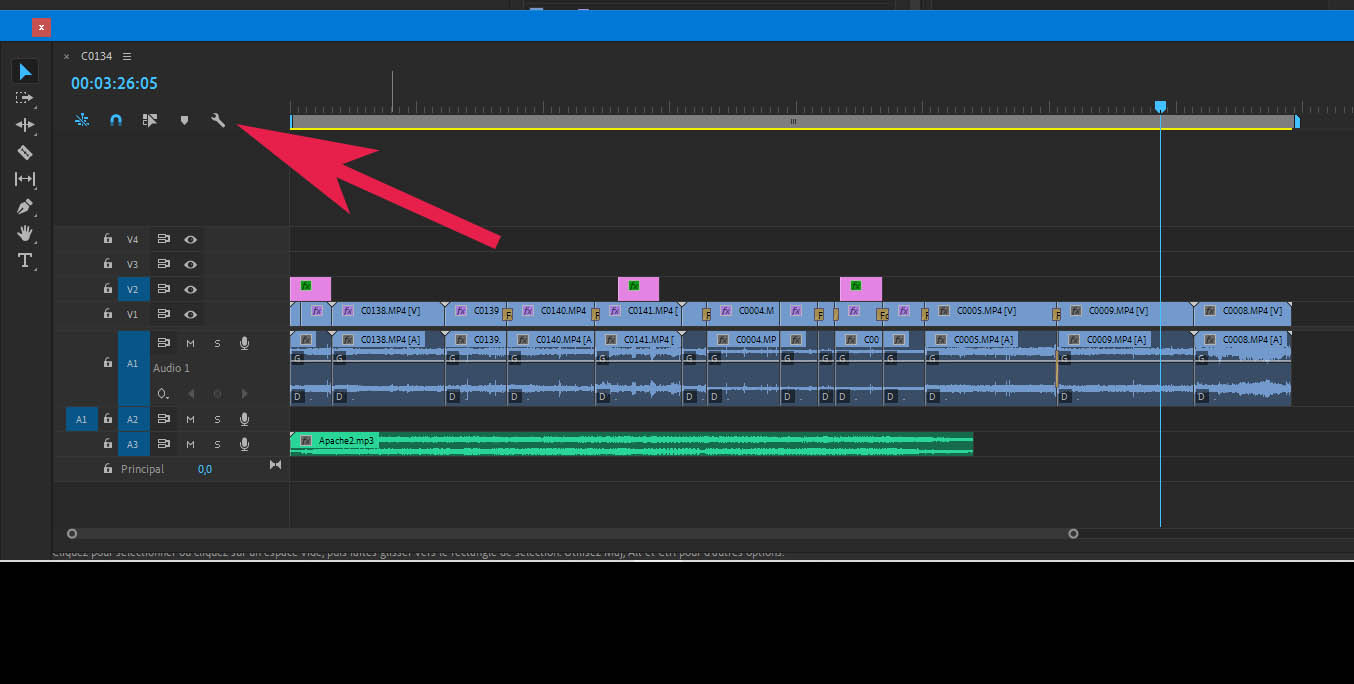The width and height of the screenshot is (1354, 684).
Task: Add-remove keyframe button on A1
Action: point(217,394)
